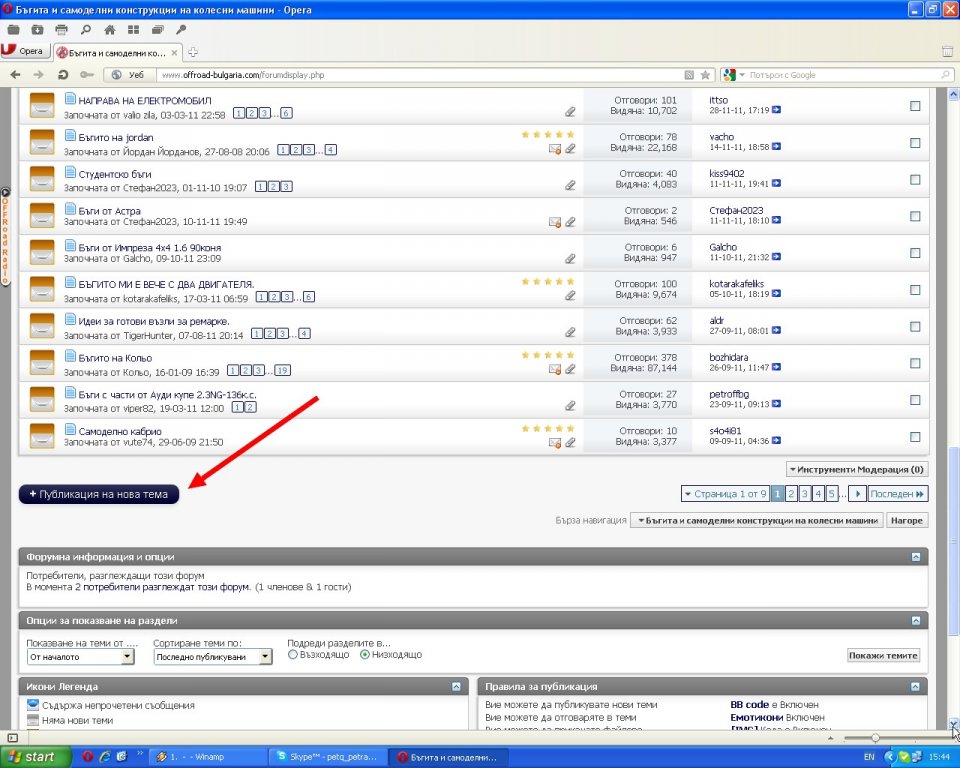960x768 pixels.
Task: Go to last post by vacho
Action: pyautogui.click(x=776, y=147)
